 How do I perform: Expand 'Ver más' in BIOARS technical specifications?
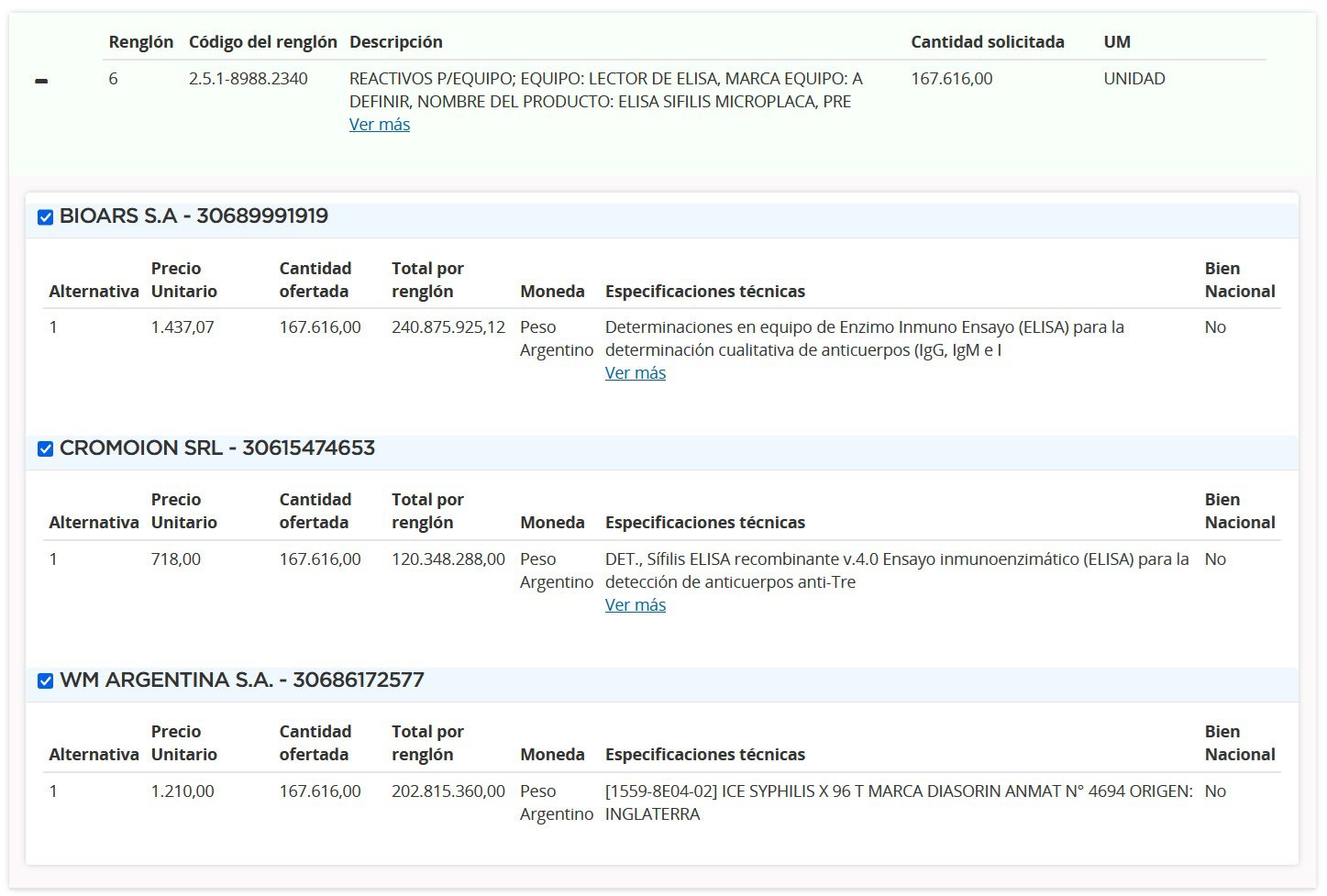(635, 373)
